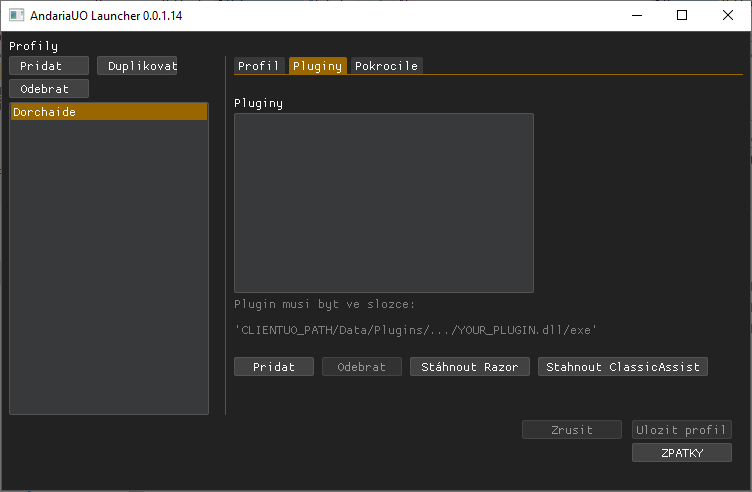
Task: Remove profile with Odebrat under Profily
Action: pyautogui.click(x=49, y=89)
